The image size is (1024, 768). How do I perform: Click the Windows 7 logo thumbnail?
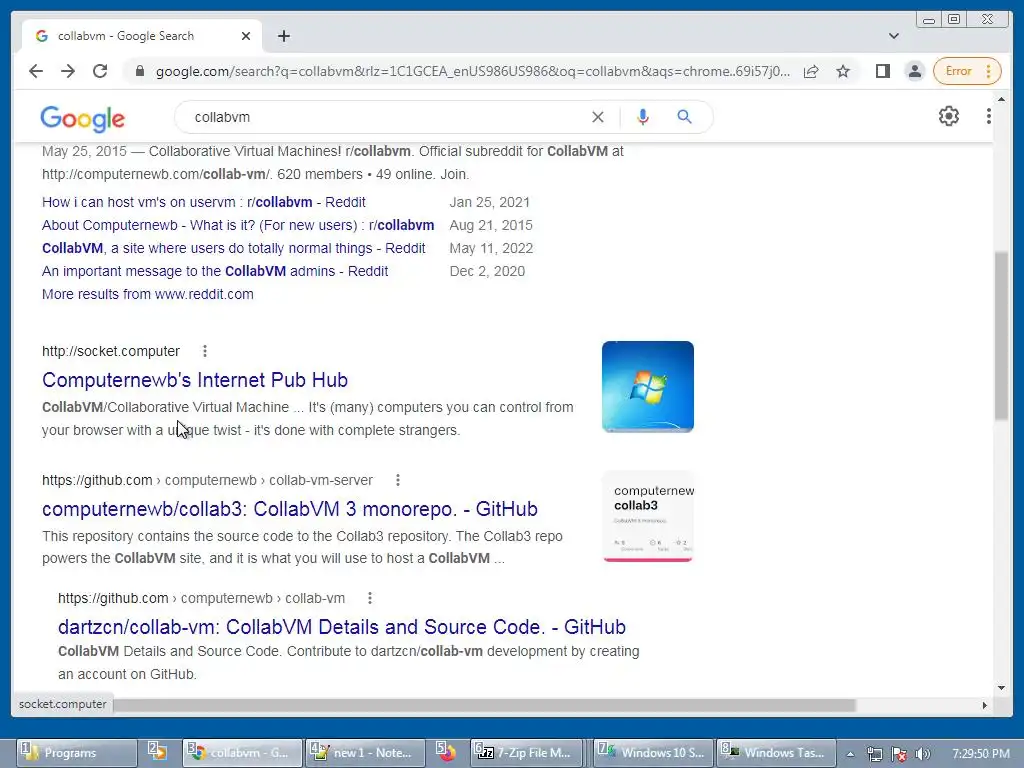648,387
